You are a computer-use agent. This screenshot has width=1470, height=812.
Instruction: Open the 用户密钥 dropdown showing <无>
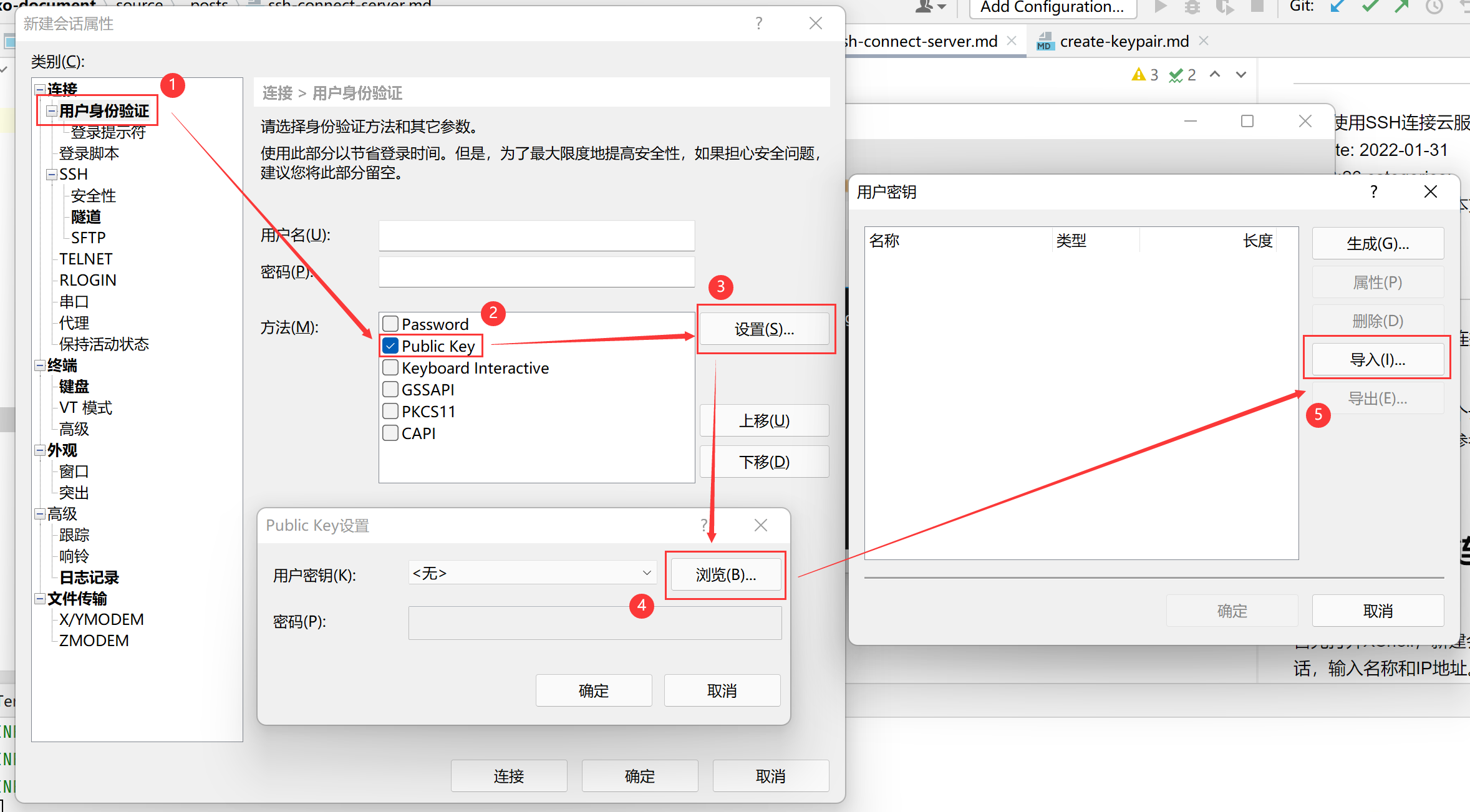tap(532, 573)
